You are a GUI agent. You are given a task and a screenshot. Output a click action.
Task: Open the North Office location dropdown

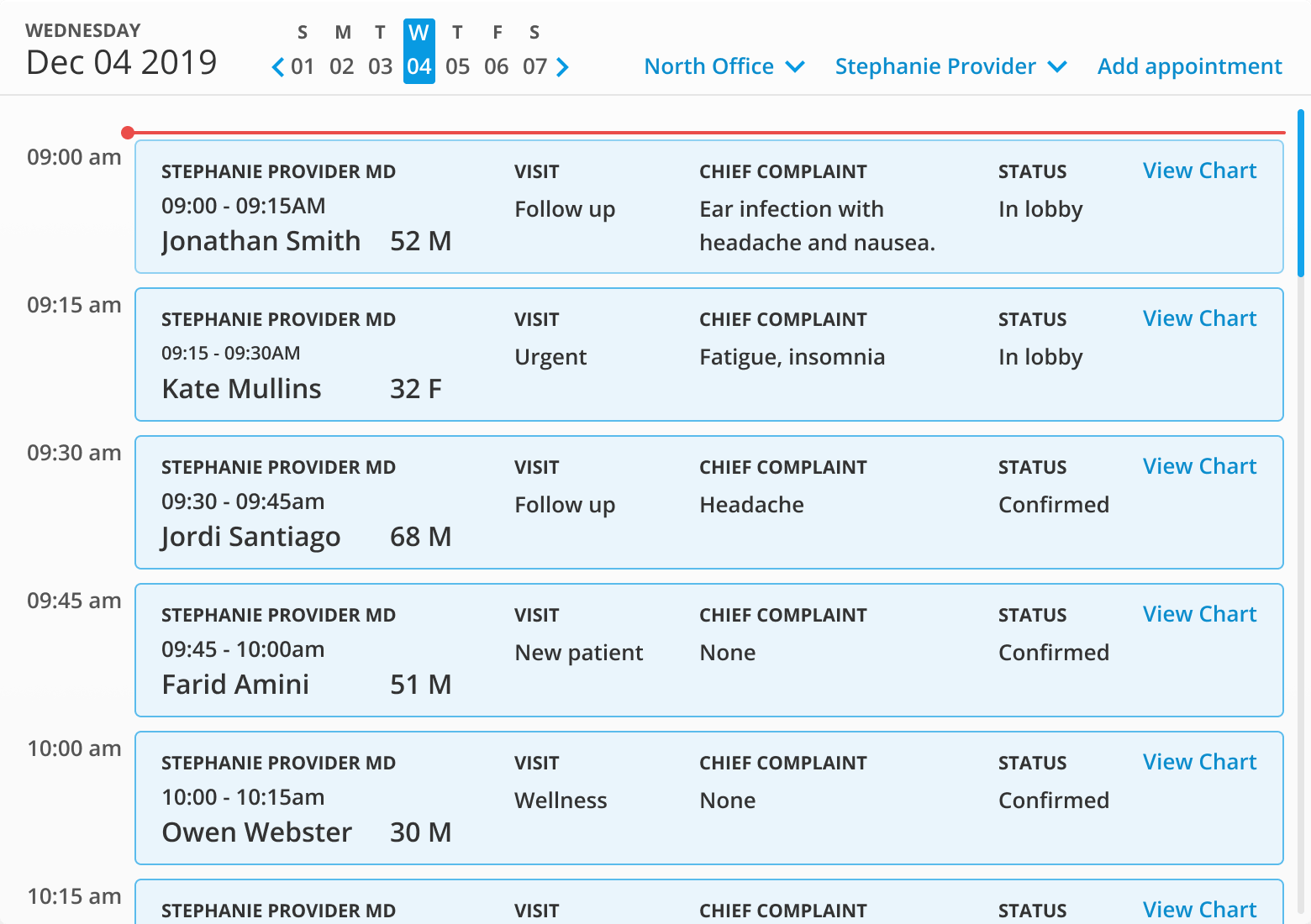pos(724,66)
